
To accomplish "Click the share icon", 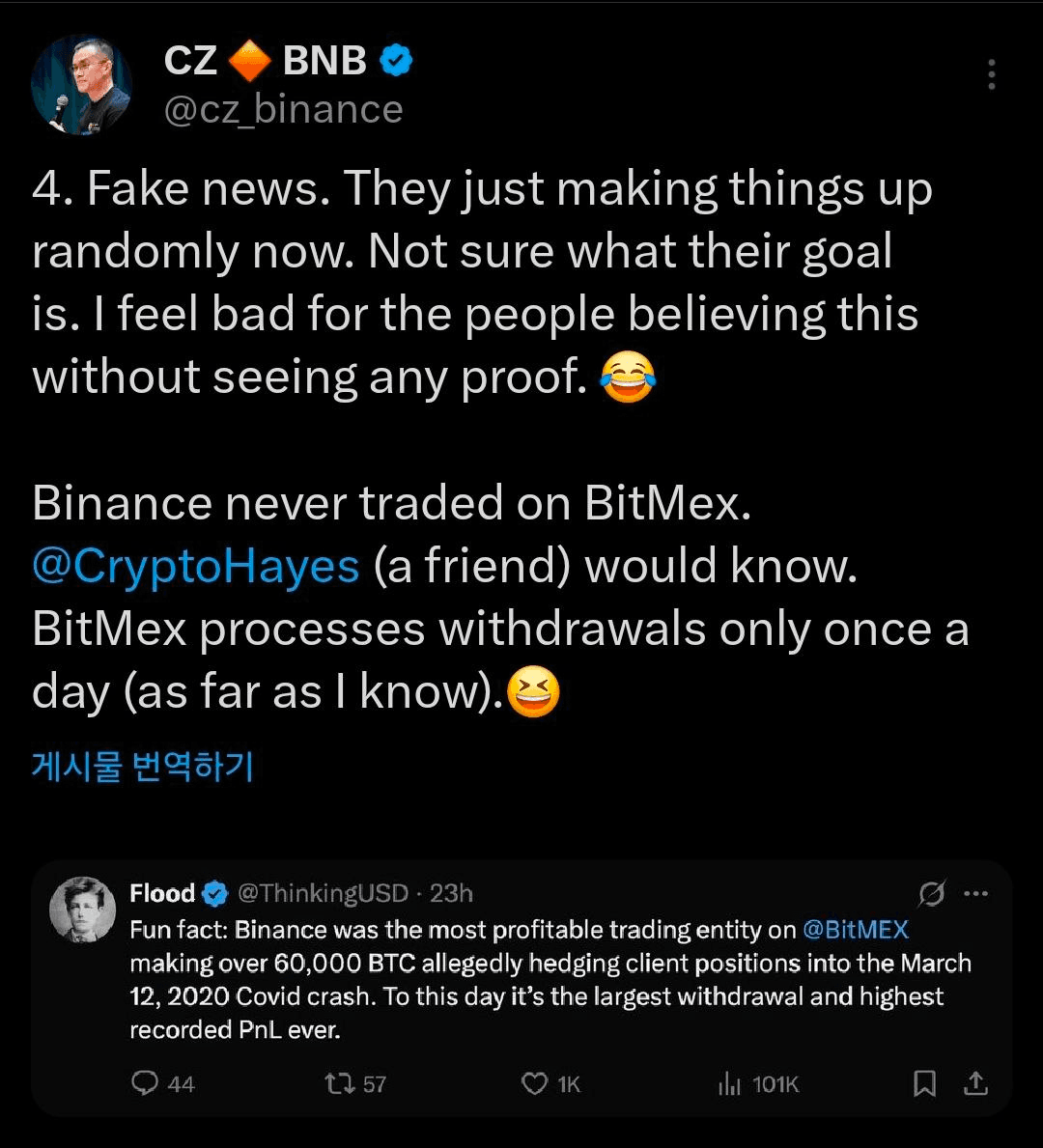I will 976,1084.
